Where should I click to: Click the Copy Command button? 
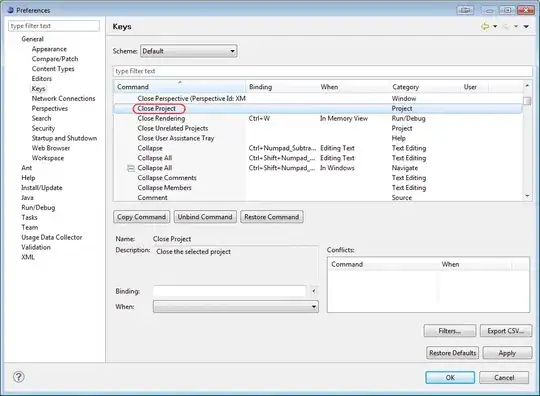[x=142, y=217]
